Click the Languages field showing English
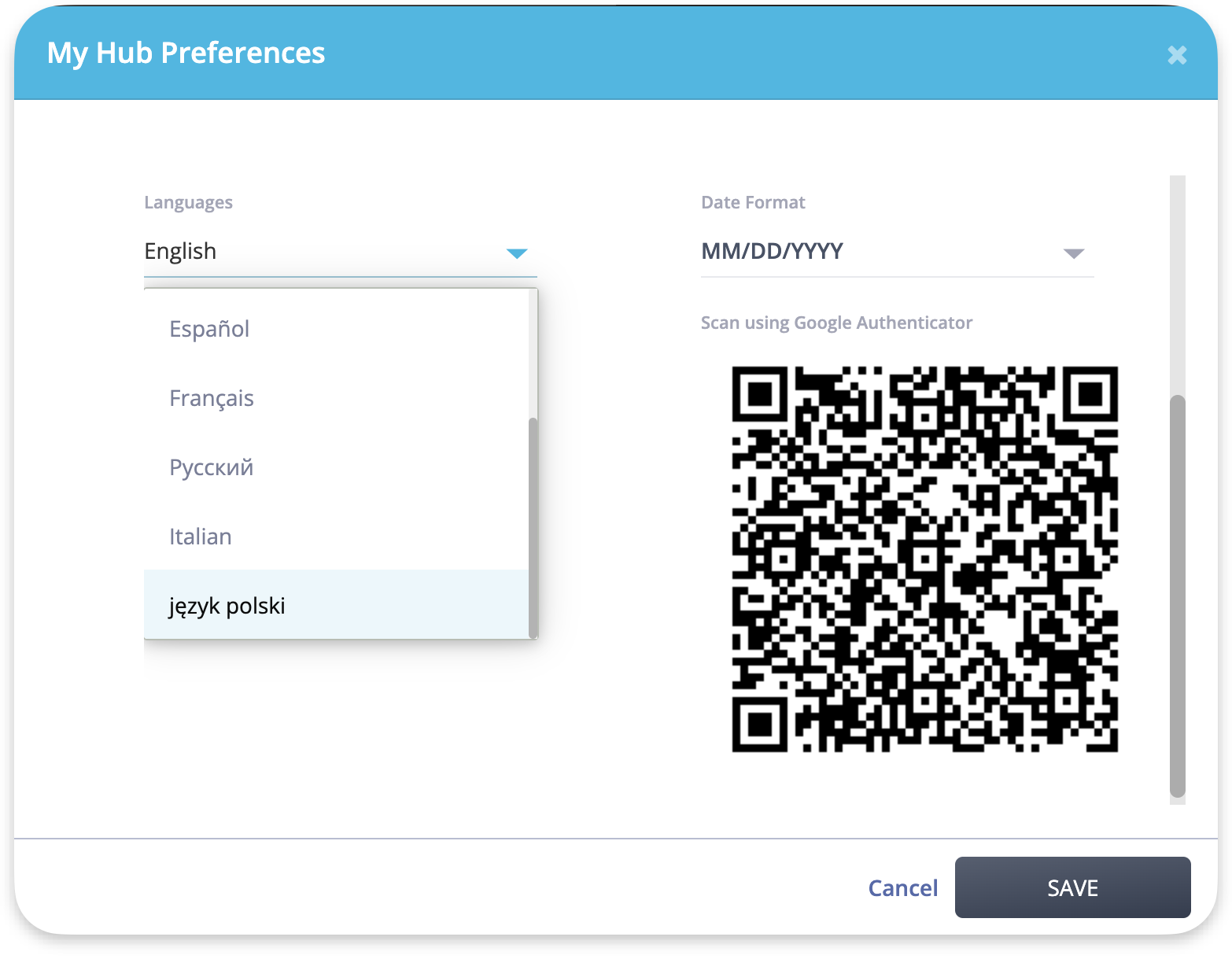Image resolution: width=1232 pixels, height=959 pixels. click(341, 252)
